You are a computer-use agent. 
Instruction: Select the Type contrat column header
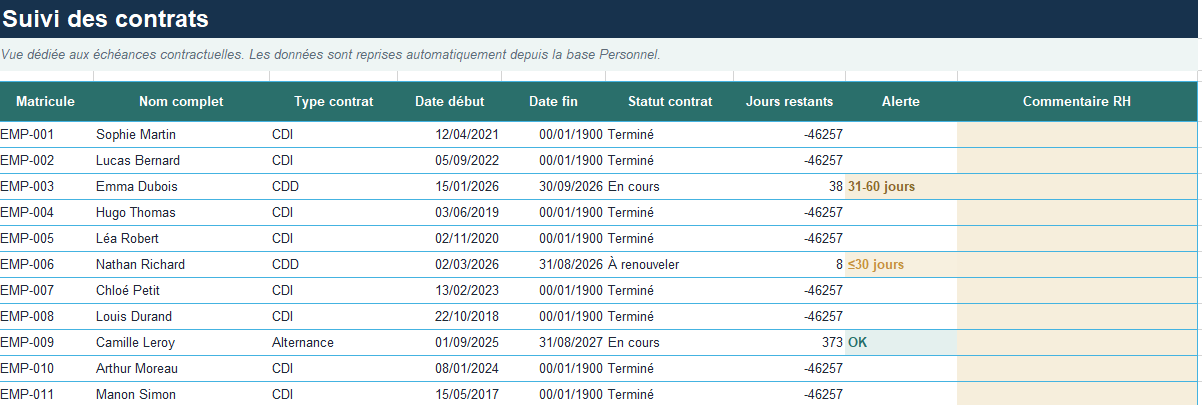pos(333,101)
